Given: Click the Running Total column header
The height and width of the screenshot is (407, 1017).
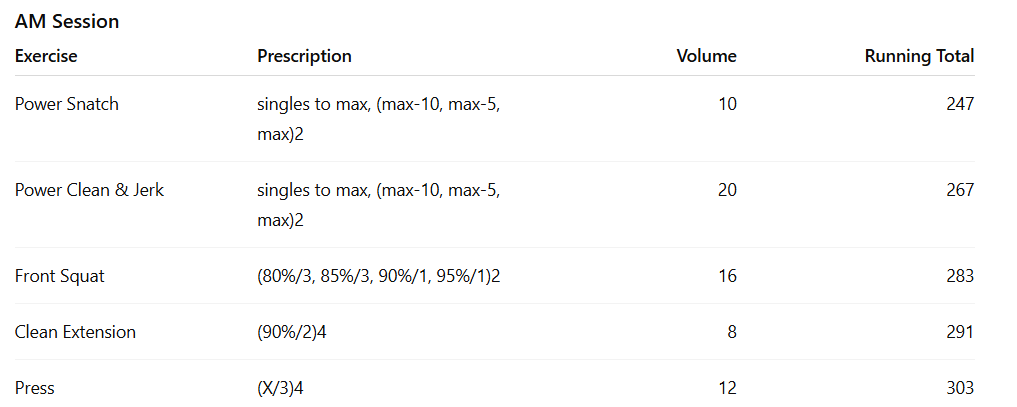Looking at the screenshot, I should click(x=919, y=56).
